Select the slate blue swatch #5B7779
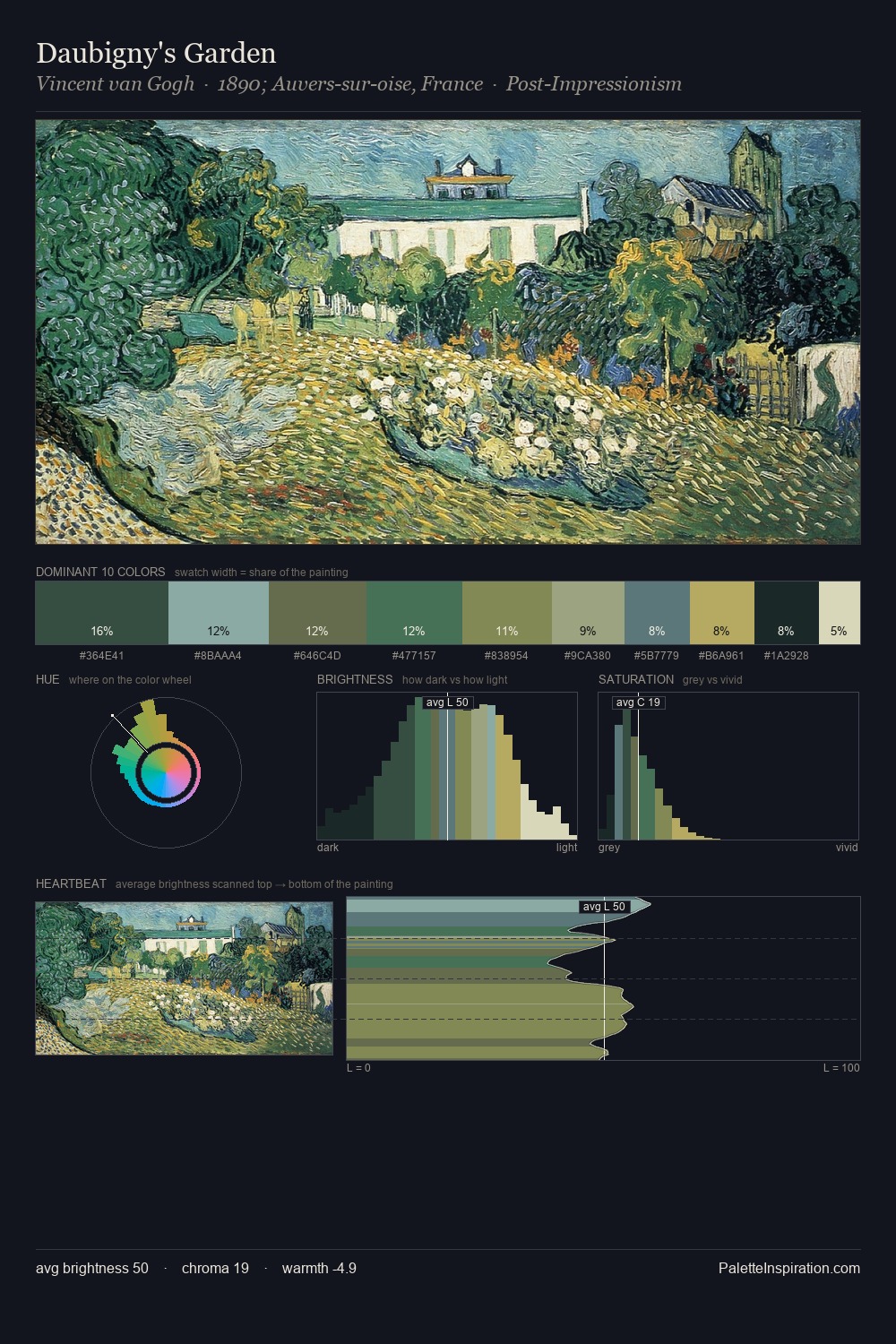 click(657, 613)
